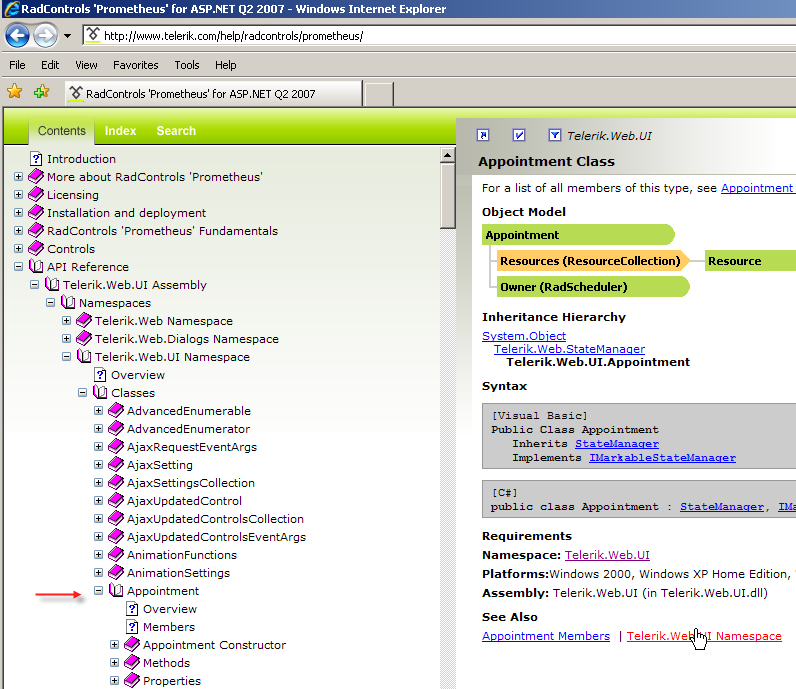Click the Methods book icon
This screenshot has width=796, height=689.
tap(132, 662)
